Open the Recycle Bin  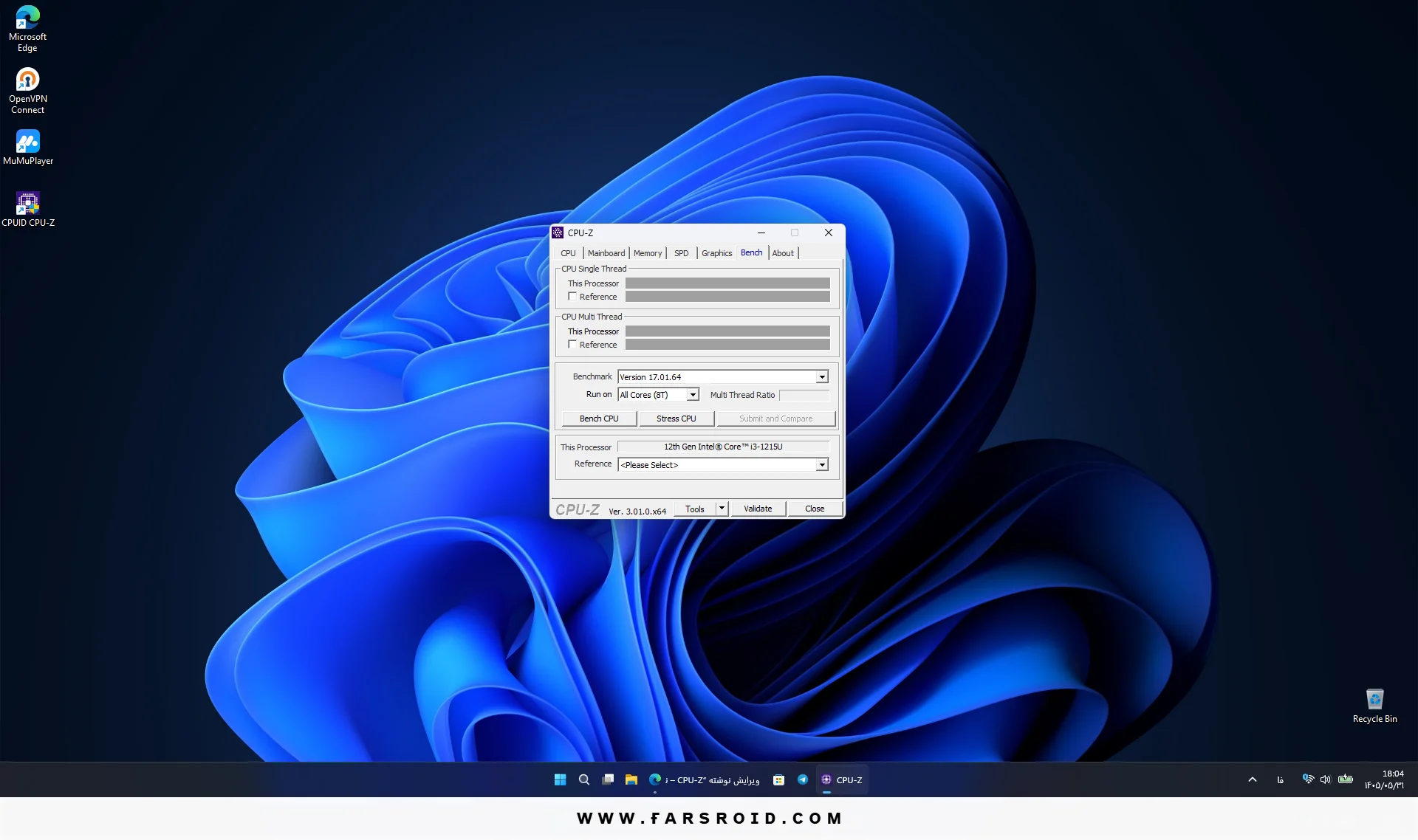click(1374, 706)
